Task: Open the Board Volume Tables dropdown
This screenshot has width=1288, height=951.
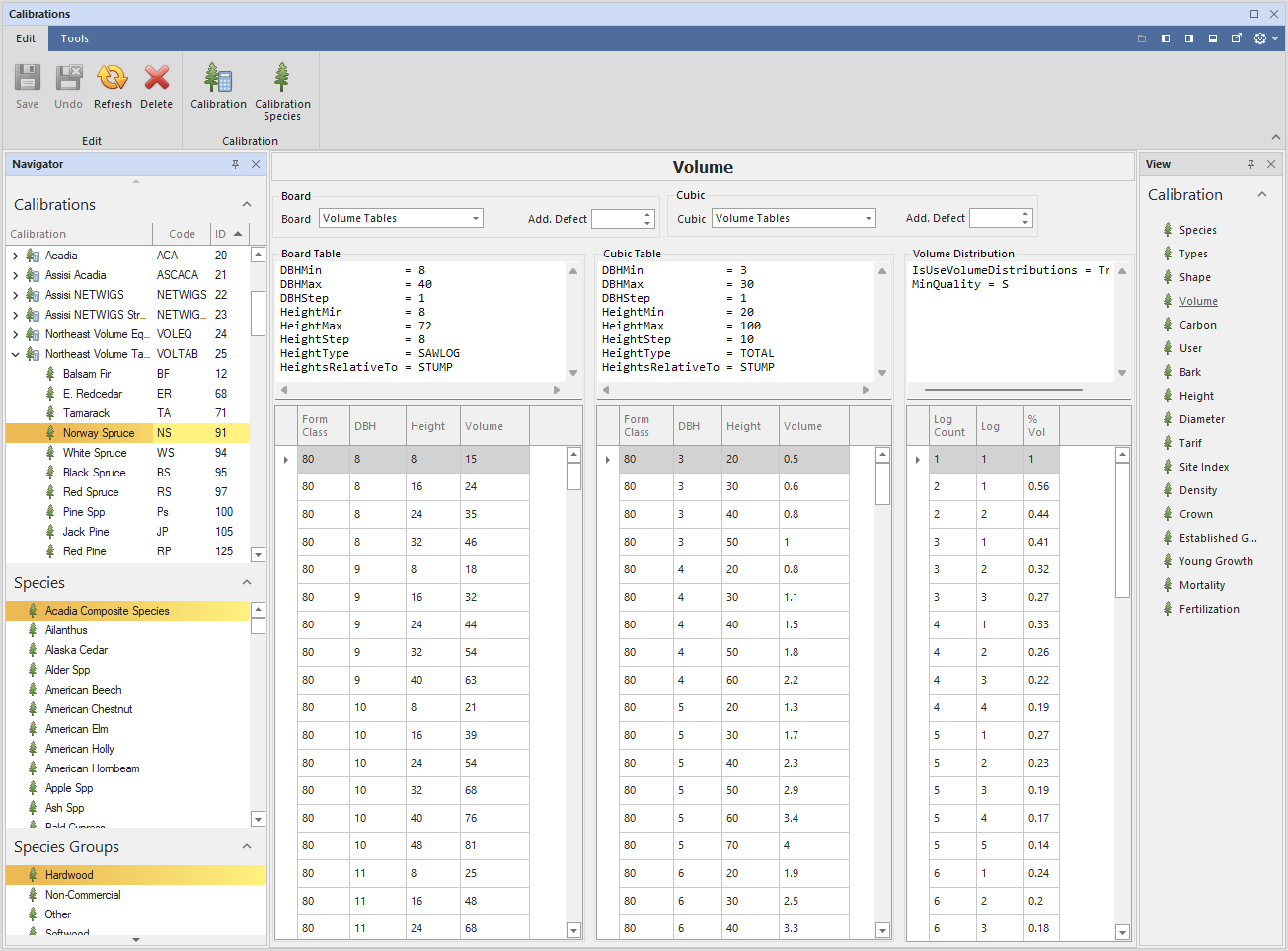Action: (476, 218)
